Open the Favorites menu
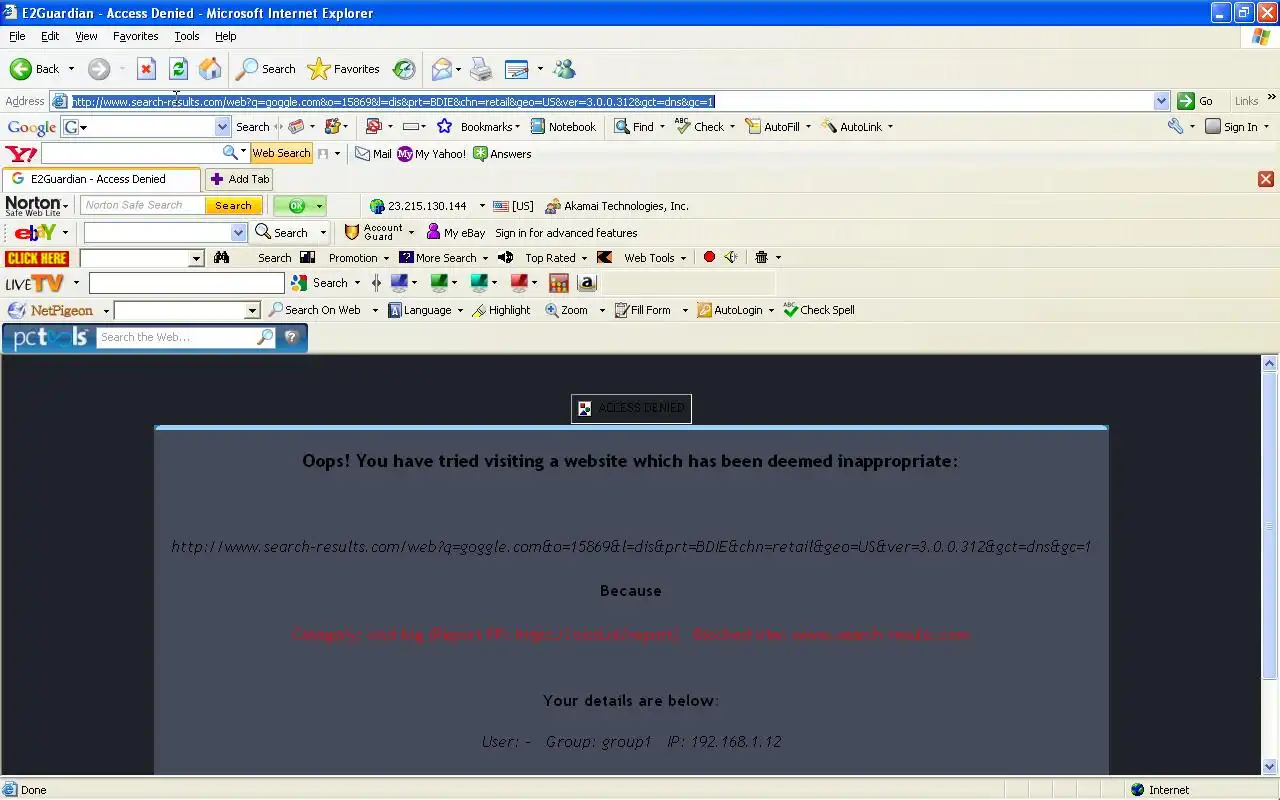This screenshot has height=800, width=1280. point(135,36)
